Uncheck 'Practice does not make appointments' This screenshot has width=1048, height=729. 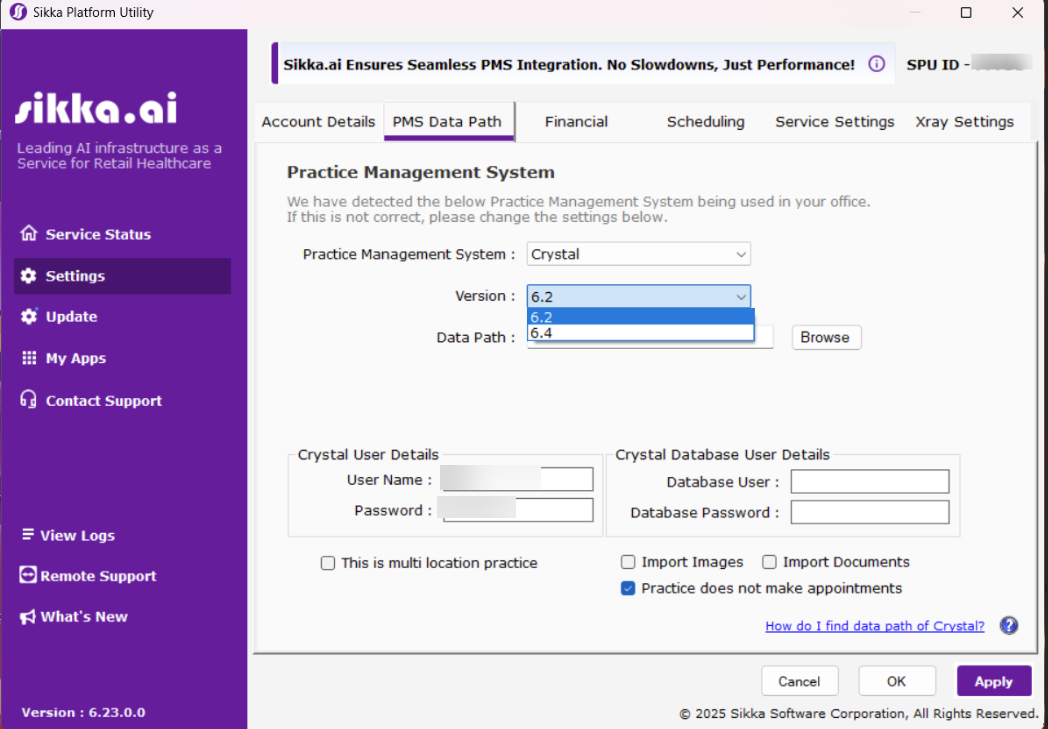coord(628,588)
